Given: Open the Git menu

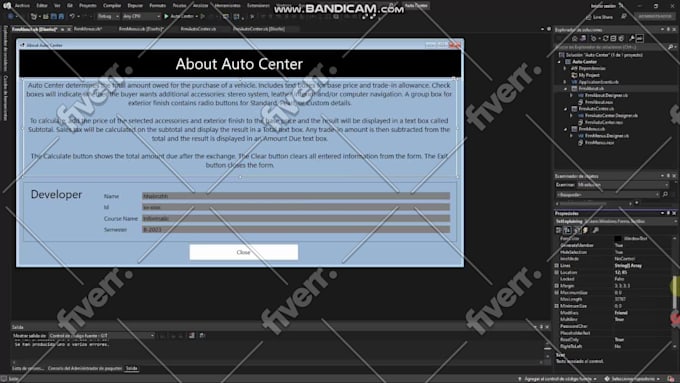Looking at the screenshot, I should coord(70,6).
